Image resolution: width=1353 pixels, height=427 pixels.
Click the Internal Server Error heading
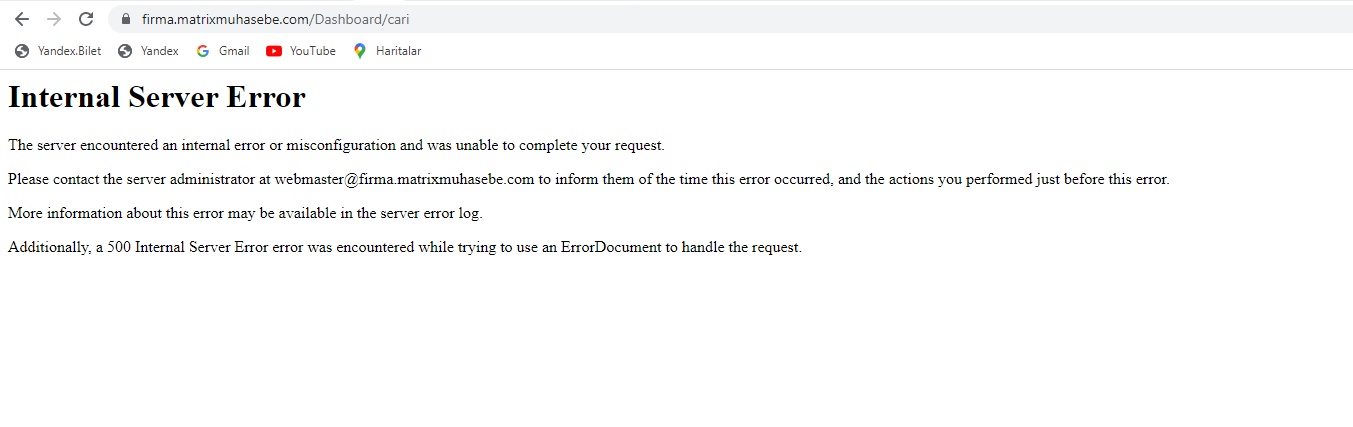click(157, 98)
